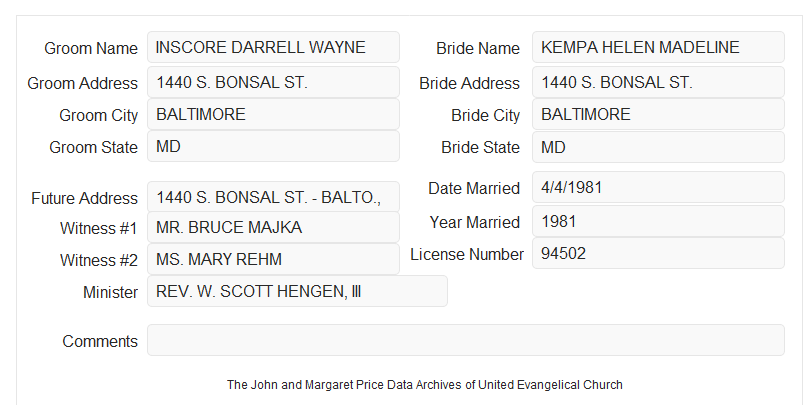Click the Date Married field
The image size is (805, 405).
(658, 187)
